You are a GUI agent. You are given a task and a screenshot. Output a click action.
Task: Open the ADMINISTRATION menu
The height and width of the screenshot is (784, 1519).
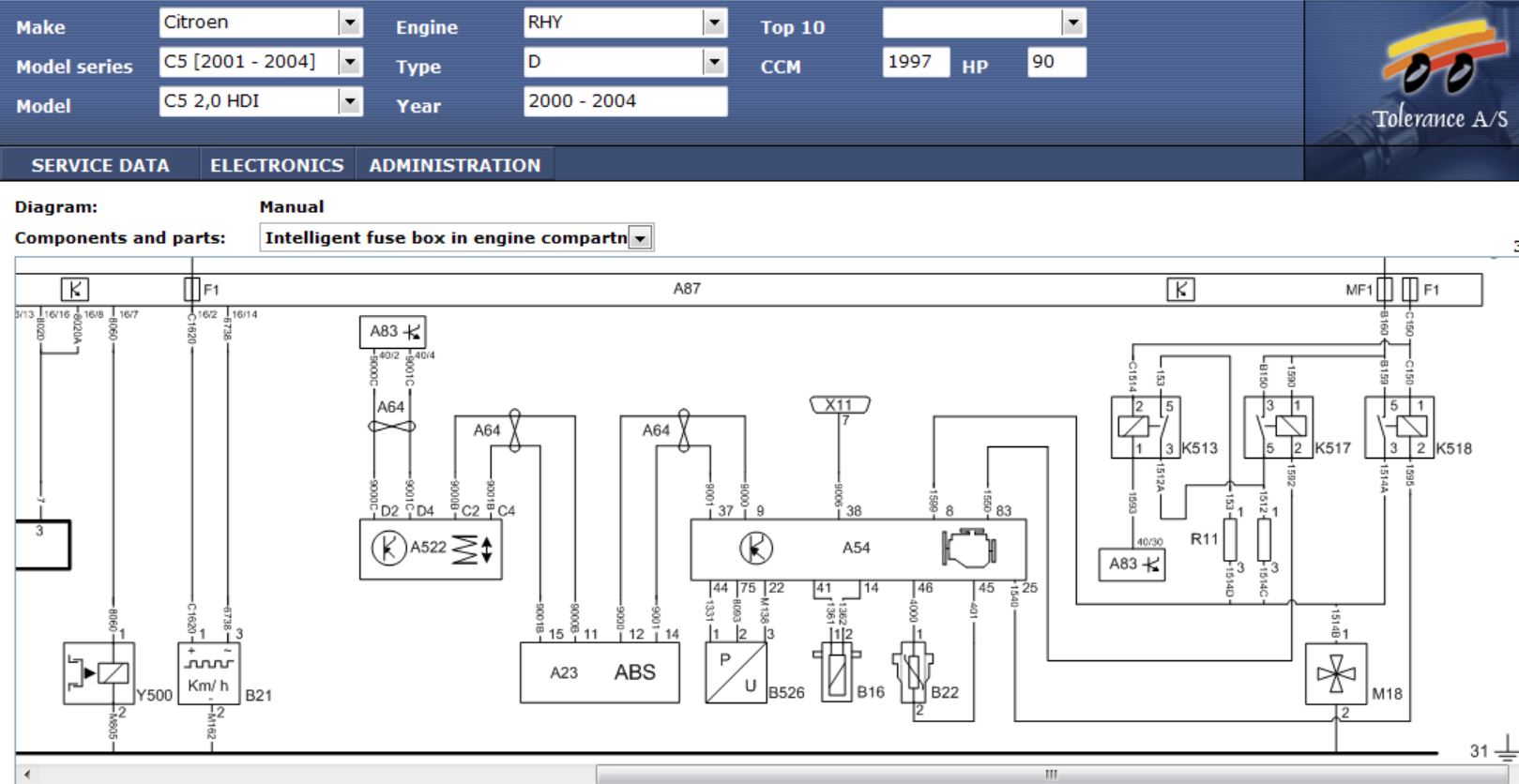click(x=455, y=165)
